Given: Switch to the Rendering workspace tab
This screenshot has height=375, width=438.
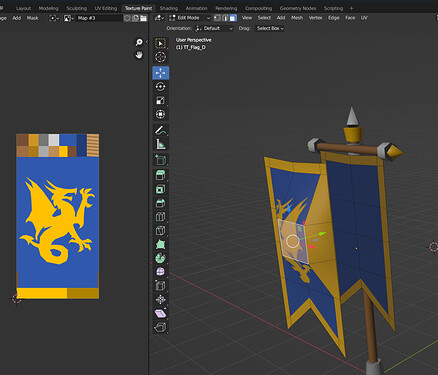Looking at the screenshot, I should (226, 8).
